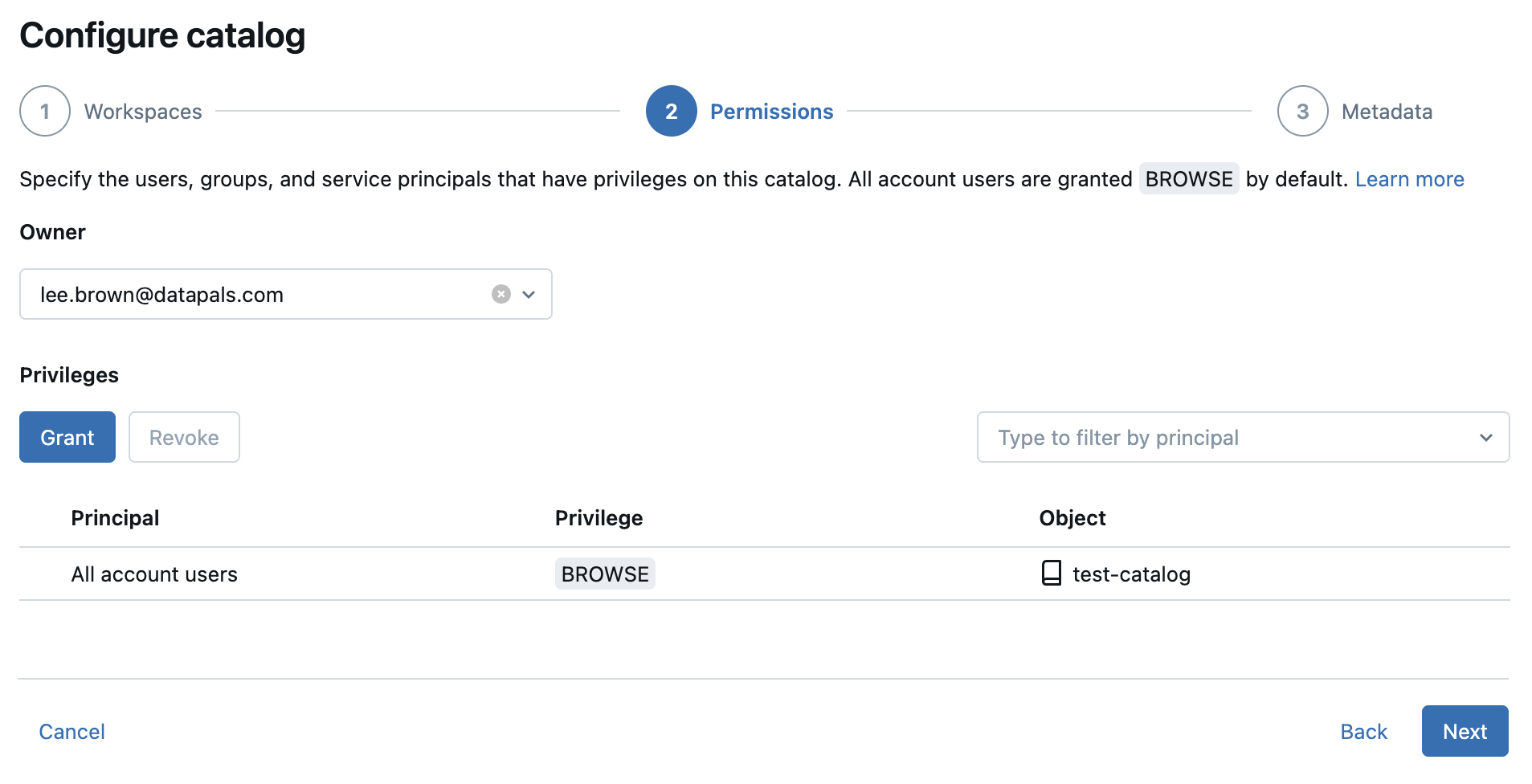Click the catalog icon beside test-catalog
1532x784 pixels.
1051,574
